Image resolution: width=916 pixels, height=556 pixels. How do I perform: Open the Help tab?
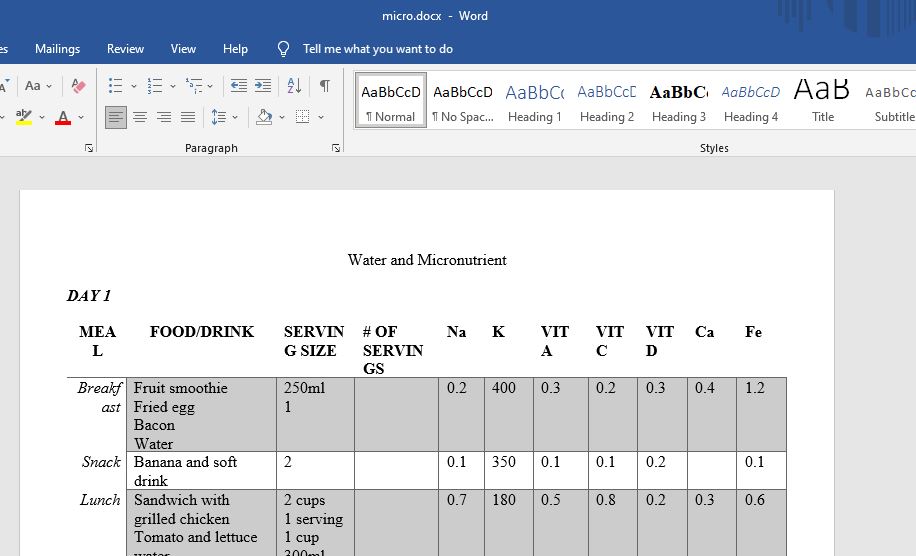[x=235, y=49]
